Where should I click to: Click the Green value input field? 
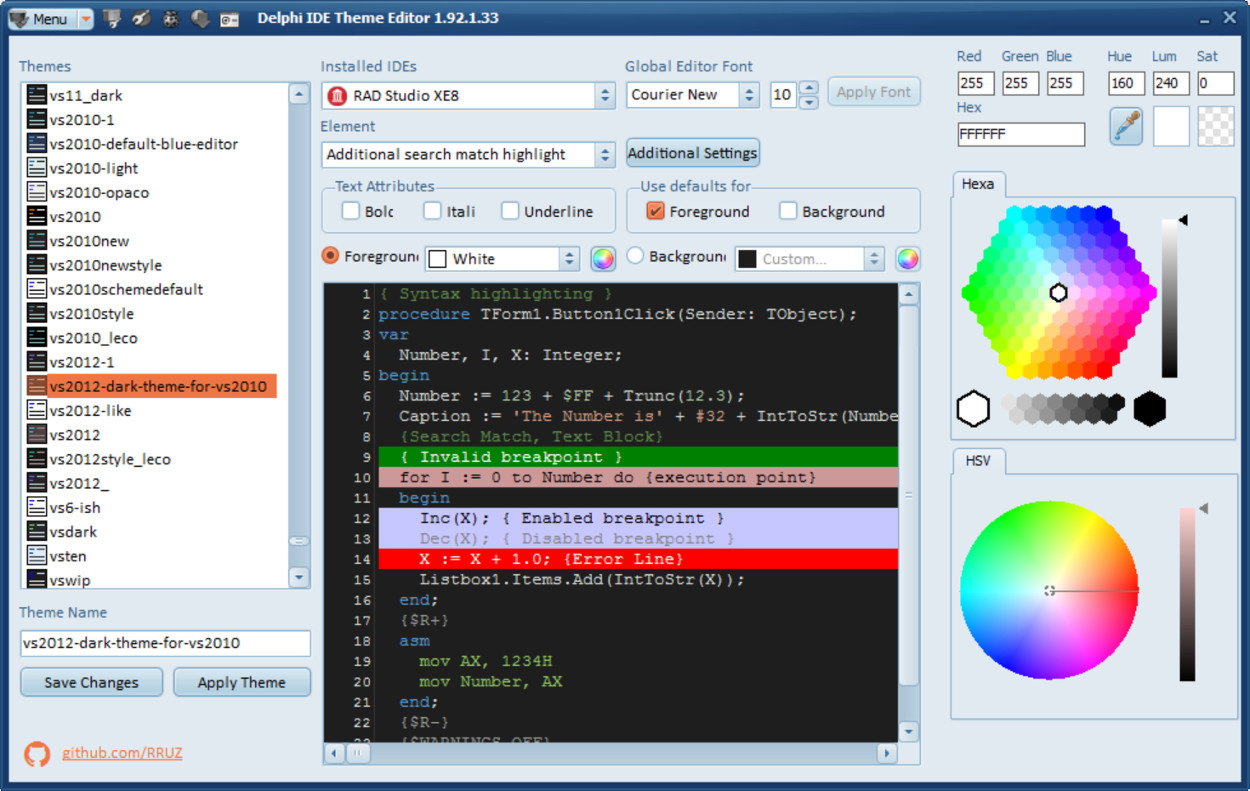[1020, 84]
